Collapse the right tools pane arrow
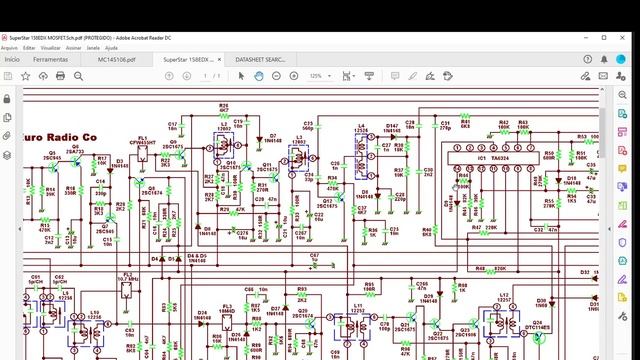 click(x=609, y=229)
